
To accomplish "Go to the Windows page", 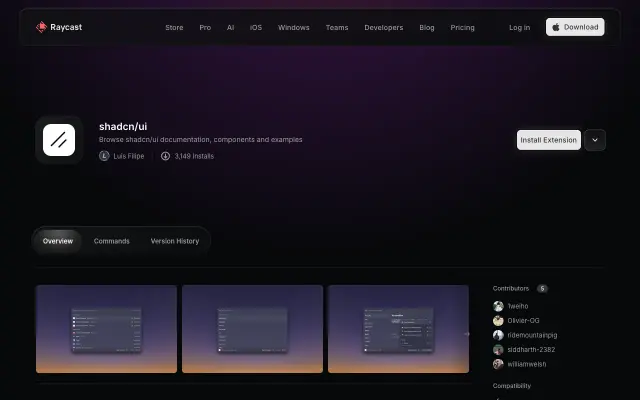I will tap(293, 28).
